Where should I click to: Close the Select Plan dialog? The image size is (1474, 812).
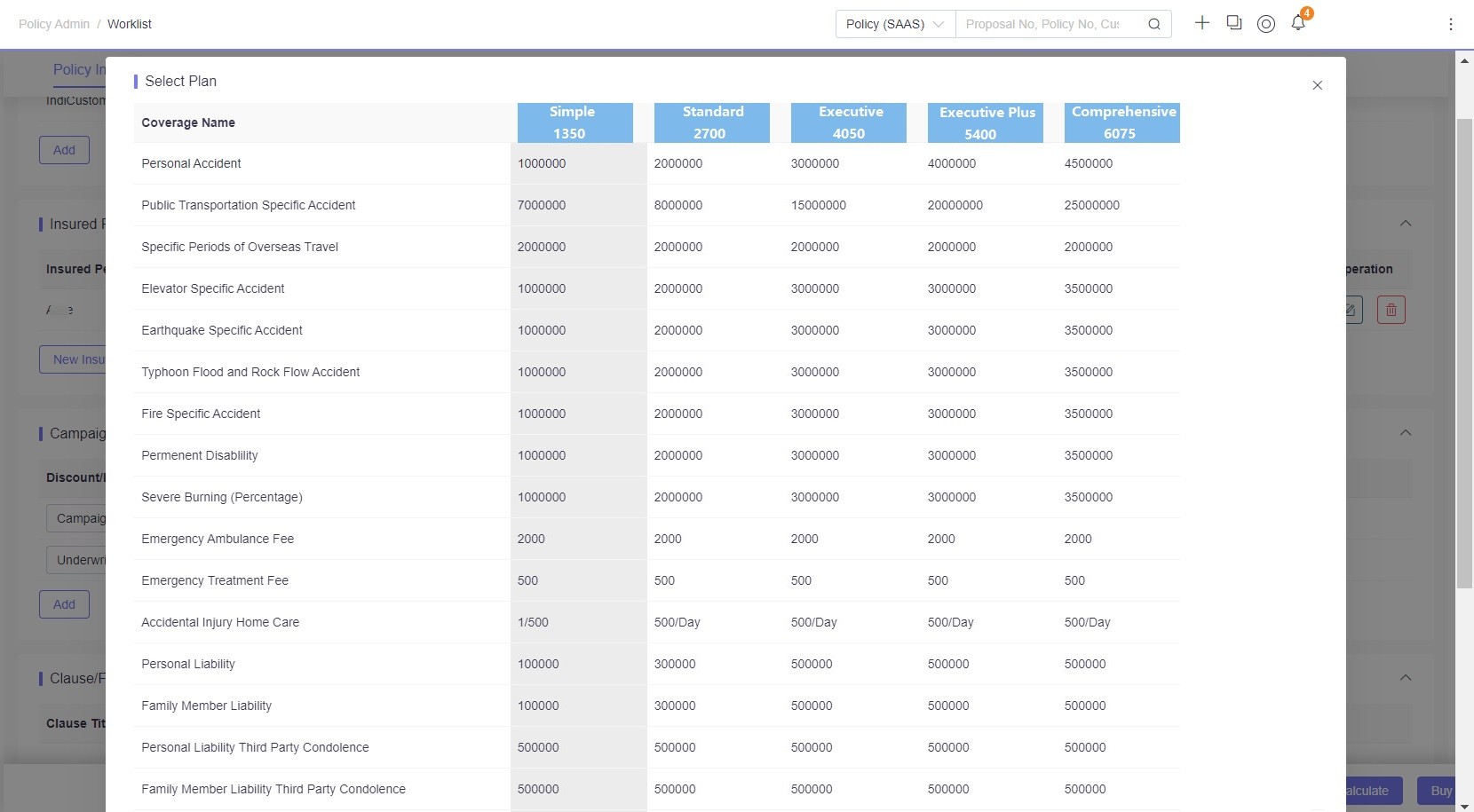(1317, 85)
